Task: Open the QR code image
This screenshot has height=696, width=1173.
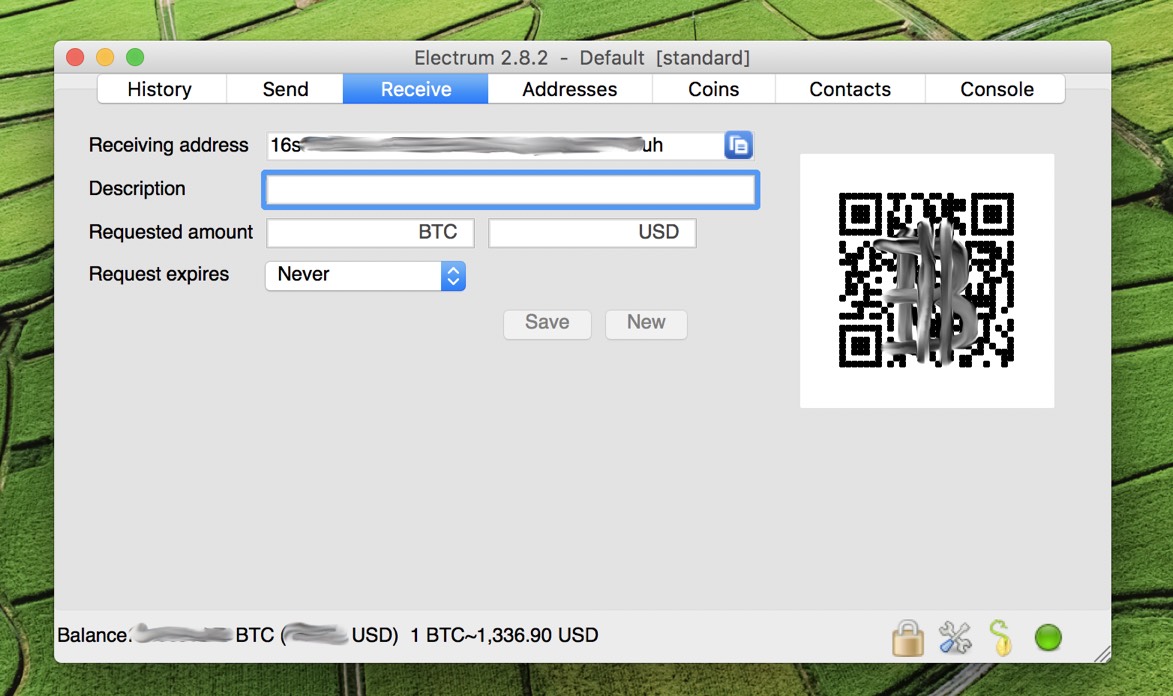Action: (x=927, y=281)
